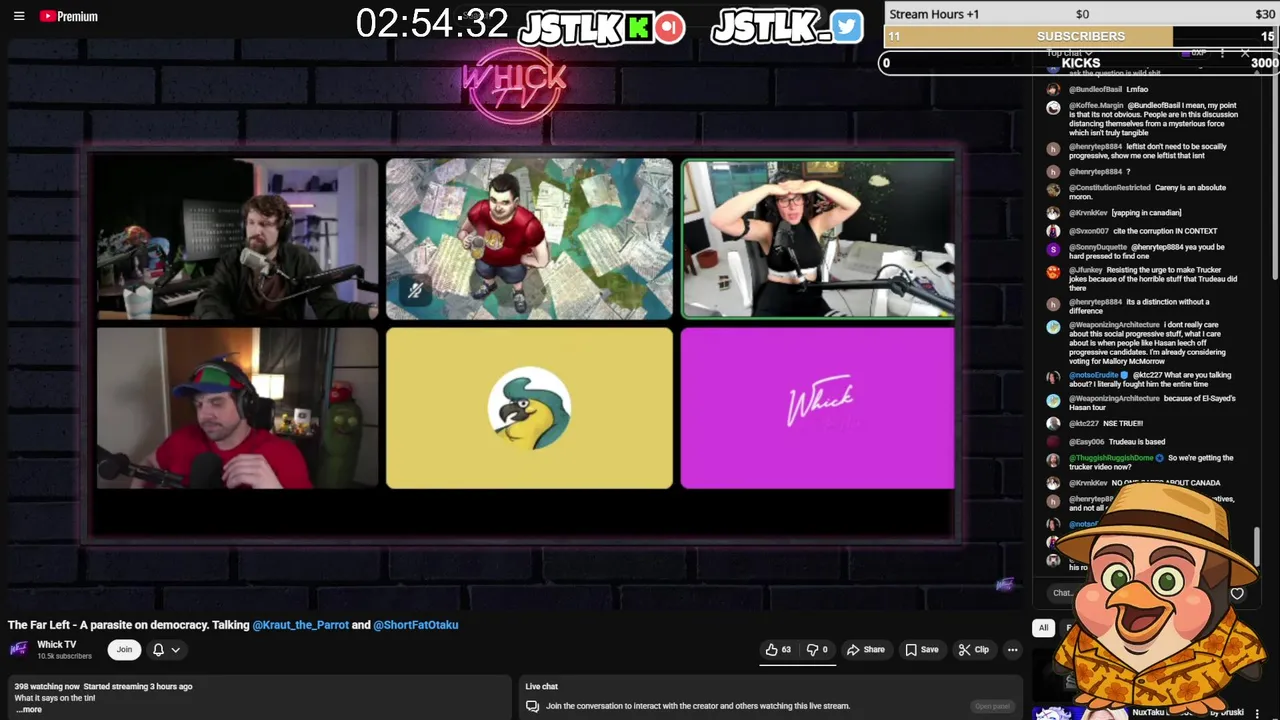The height and width of the screenshot is (720, 1280).
Task: Click the video title text
Action: click(233, 625)
